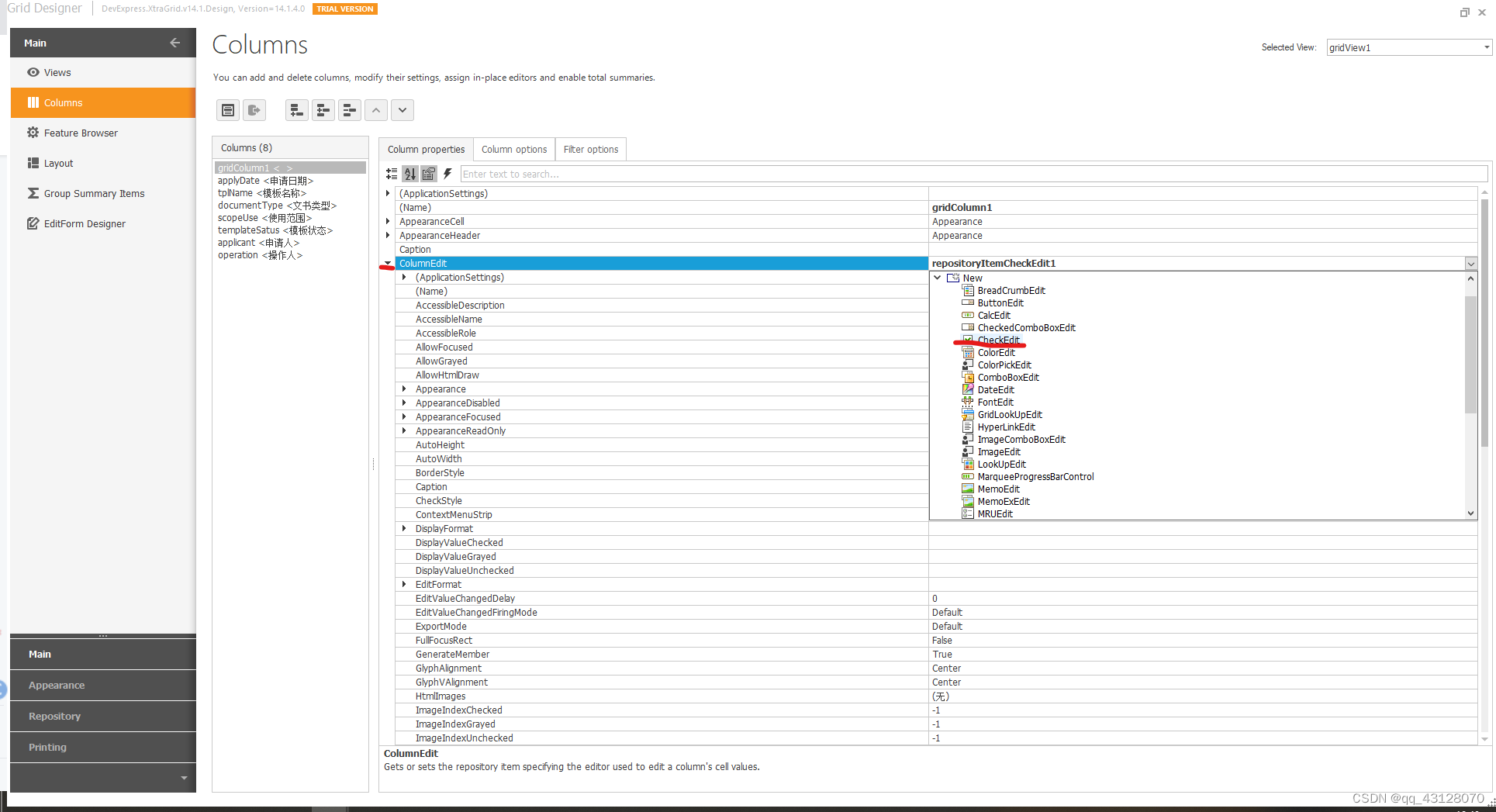Screen dimensions: 1496x812
Task: Choose BreadCrumbEdit from the editor list
Action: click(1011, 291)
